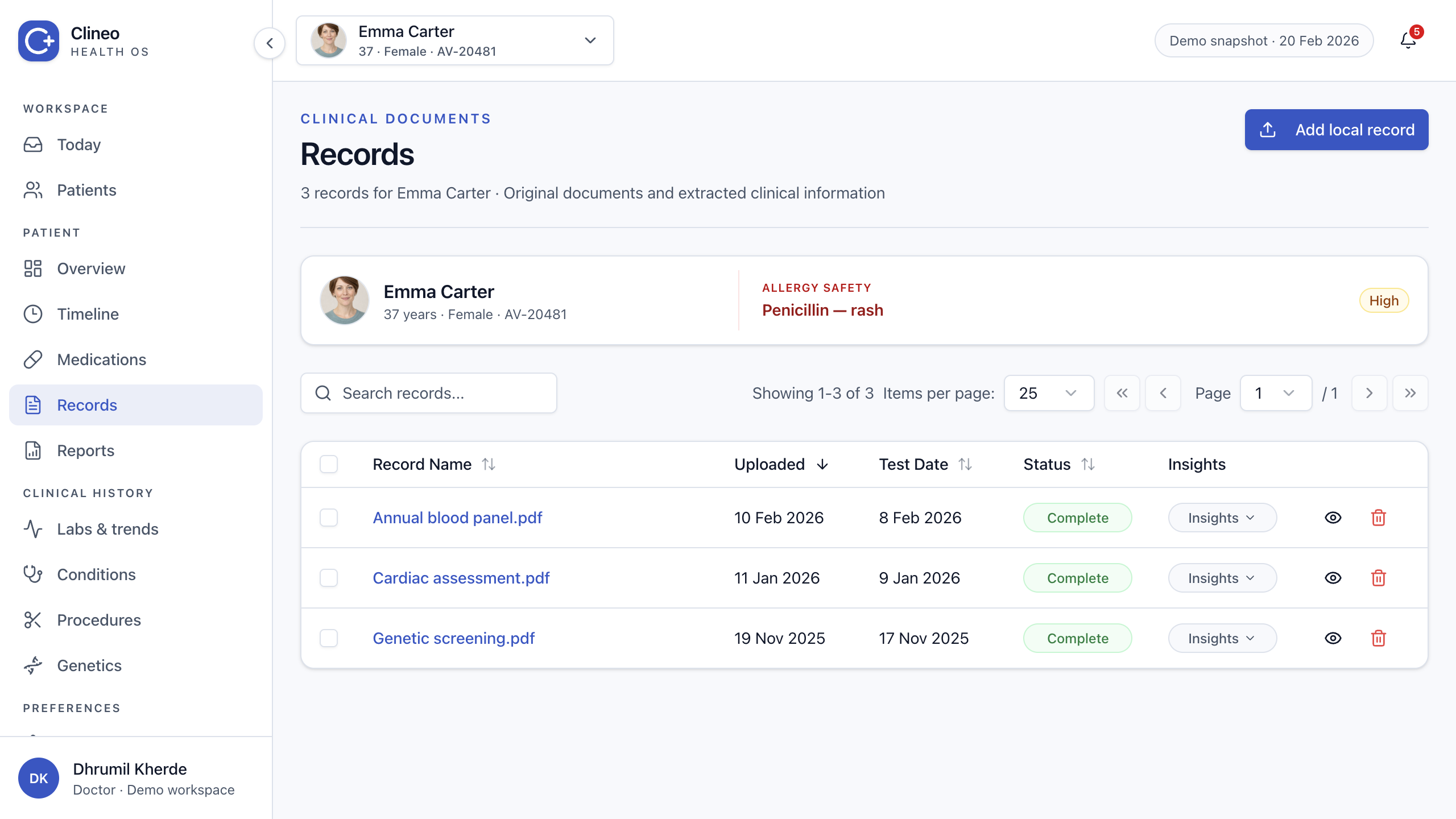Open the Genetic screening.pdf link
Screen dimensions: 1456x819
tap(453, 638)
